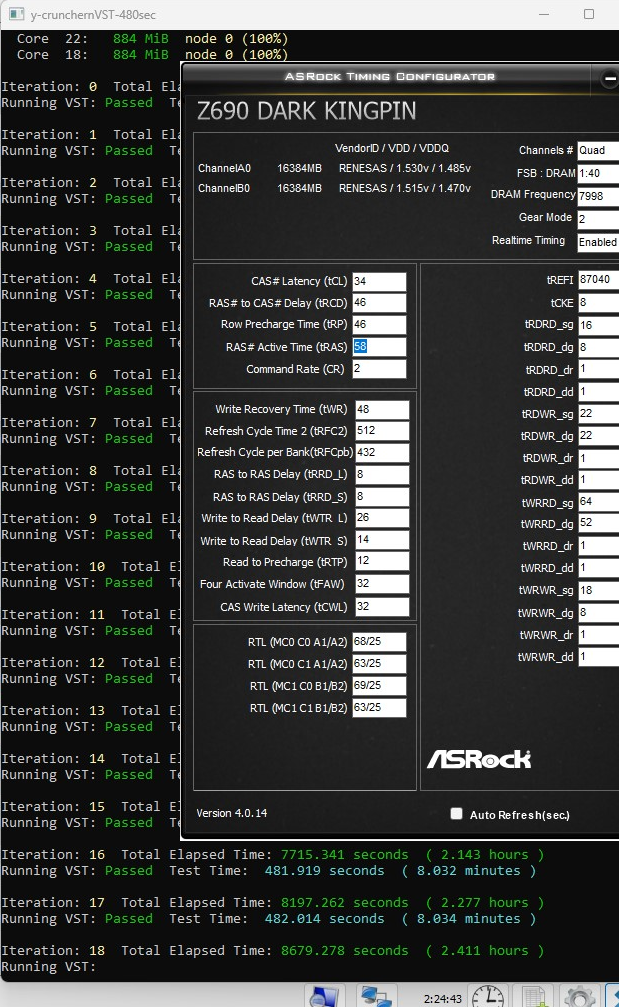This screenshot has height=1007, width=619.
Task: Select the Write Recovery Time (tWR) field
Action: (381, 409)
